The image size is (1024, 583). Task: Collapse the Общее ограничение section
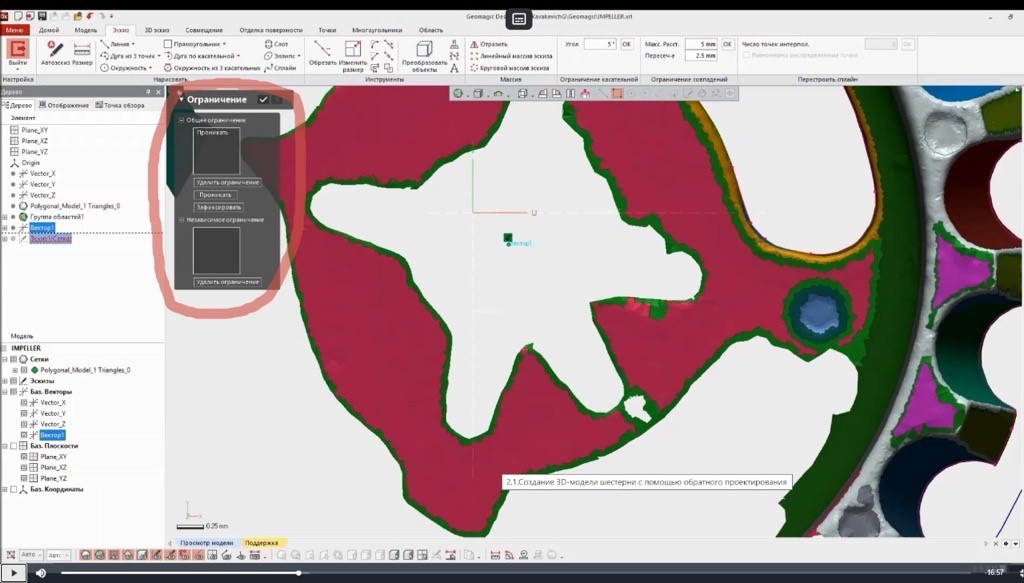[182, 120]
